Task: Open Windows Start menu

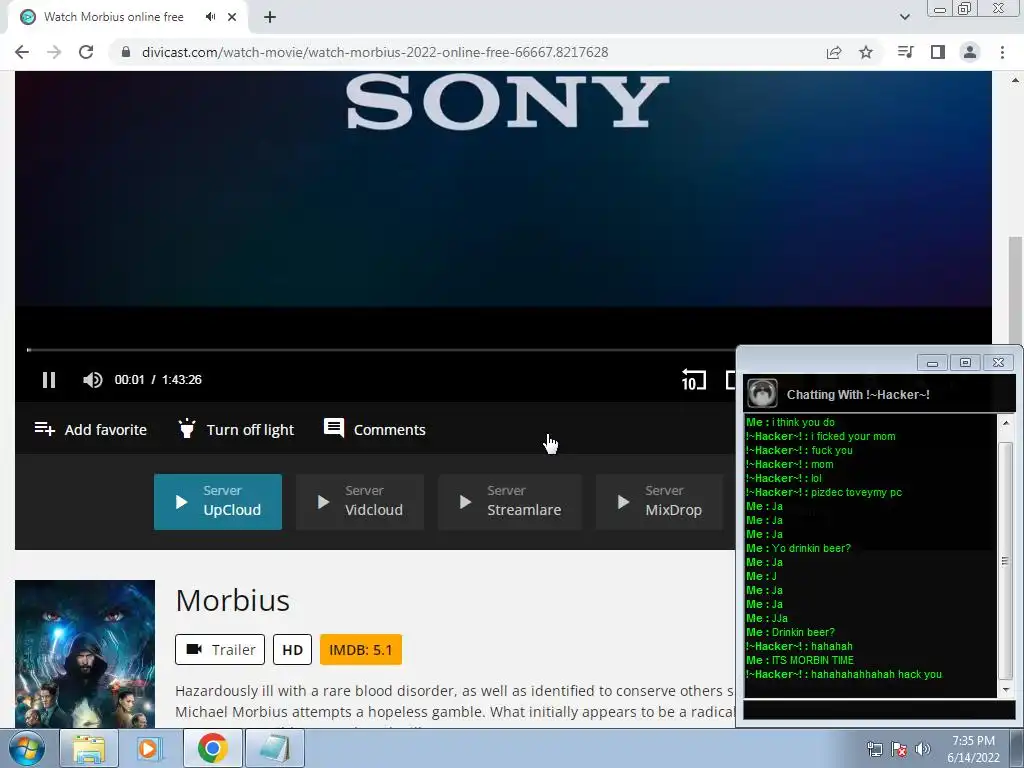Action: point(26,748)
